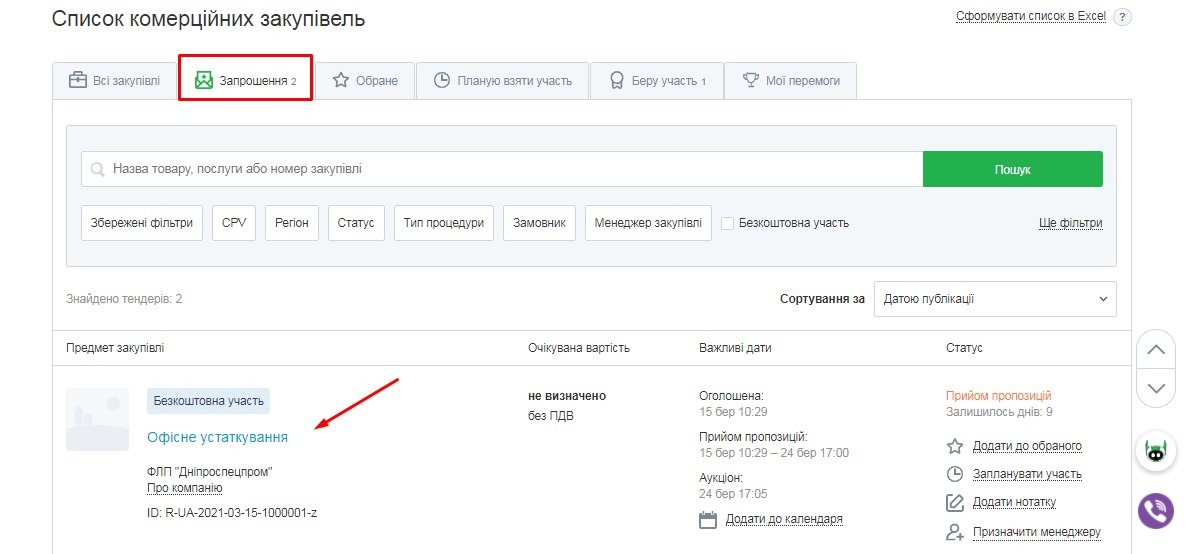Expand the Тип процедури filter
This screenshot has width=1200, height=554.
[444, 223]
